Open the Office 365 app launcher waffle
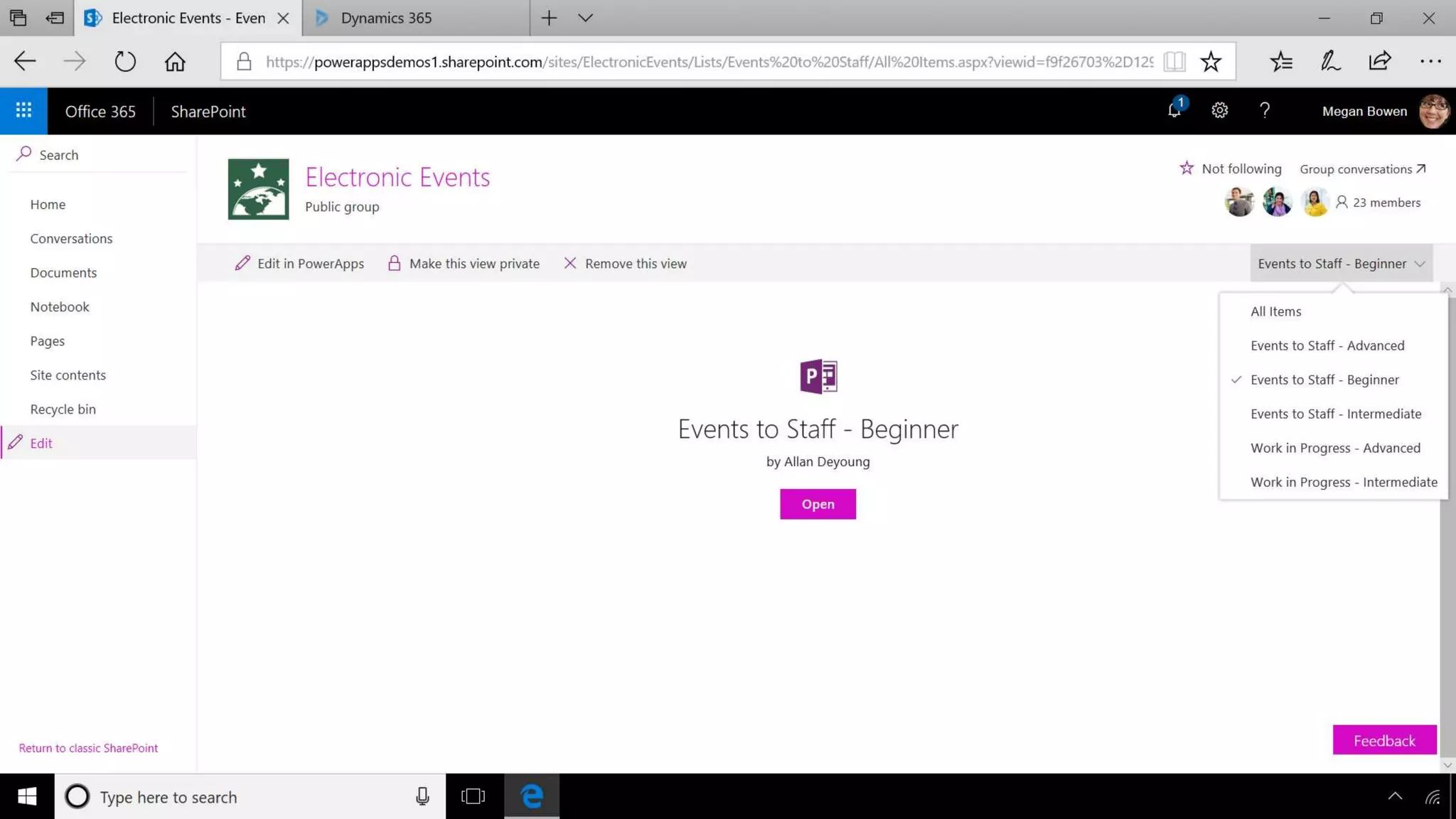The height and width of the screenshot is (819, 1456). click(23, 111)
